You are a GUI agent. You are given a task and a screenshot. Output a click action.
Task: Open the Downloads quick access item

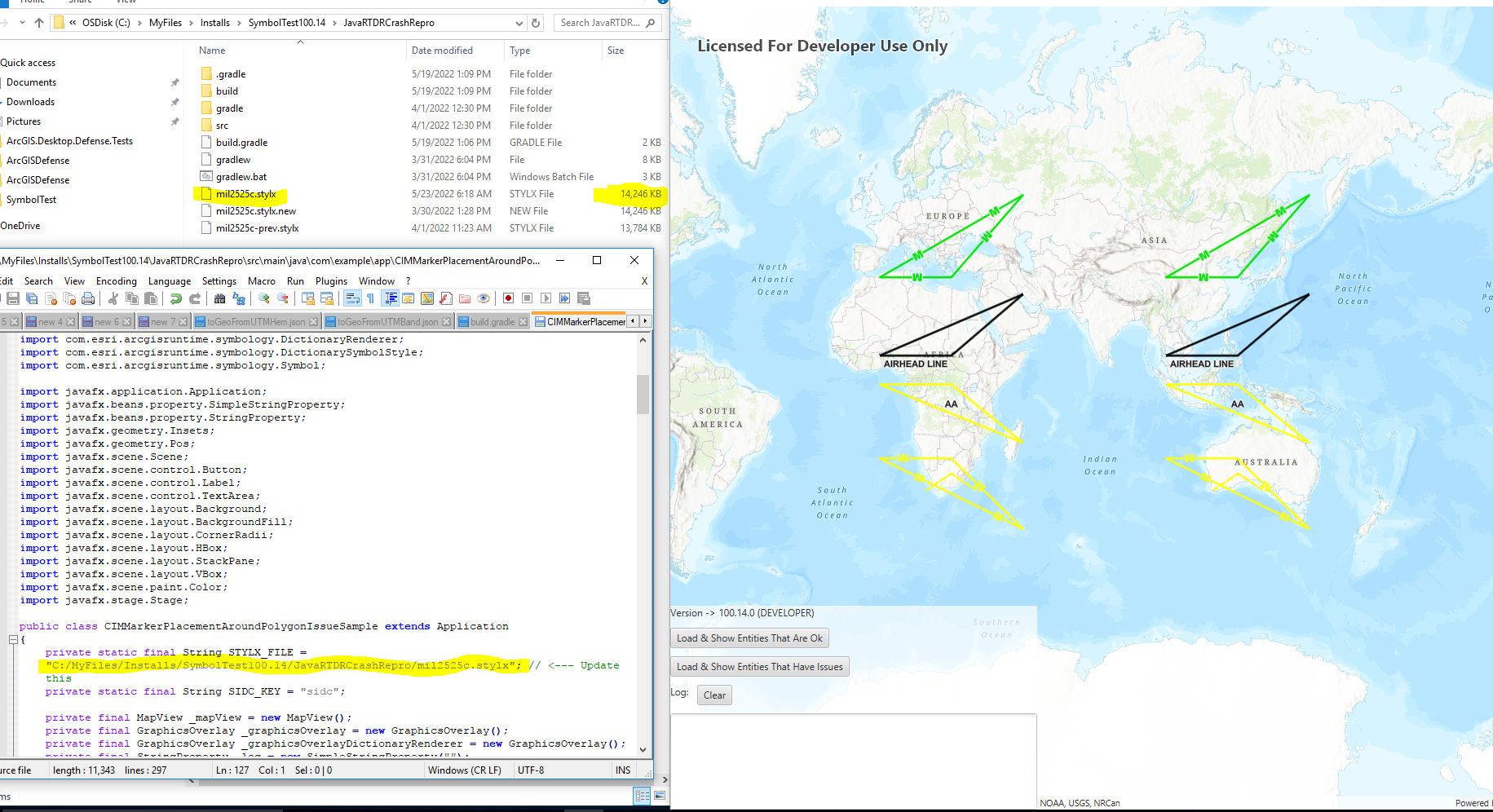31,102
